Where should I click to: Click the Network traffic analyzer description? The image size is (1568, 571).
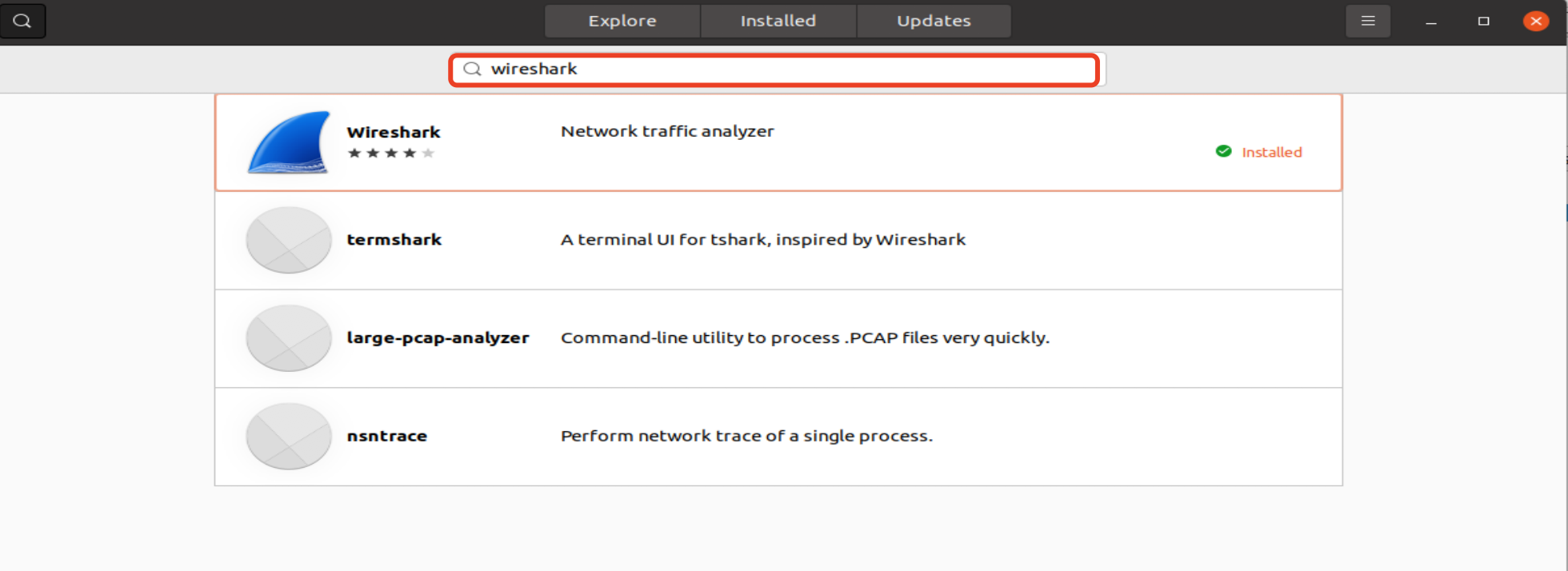tap(667, 130)
